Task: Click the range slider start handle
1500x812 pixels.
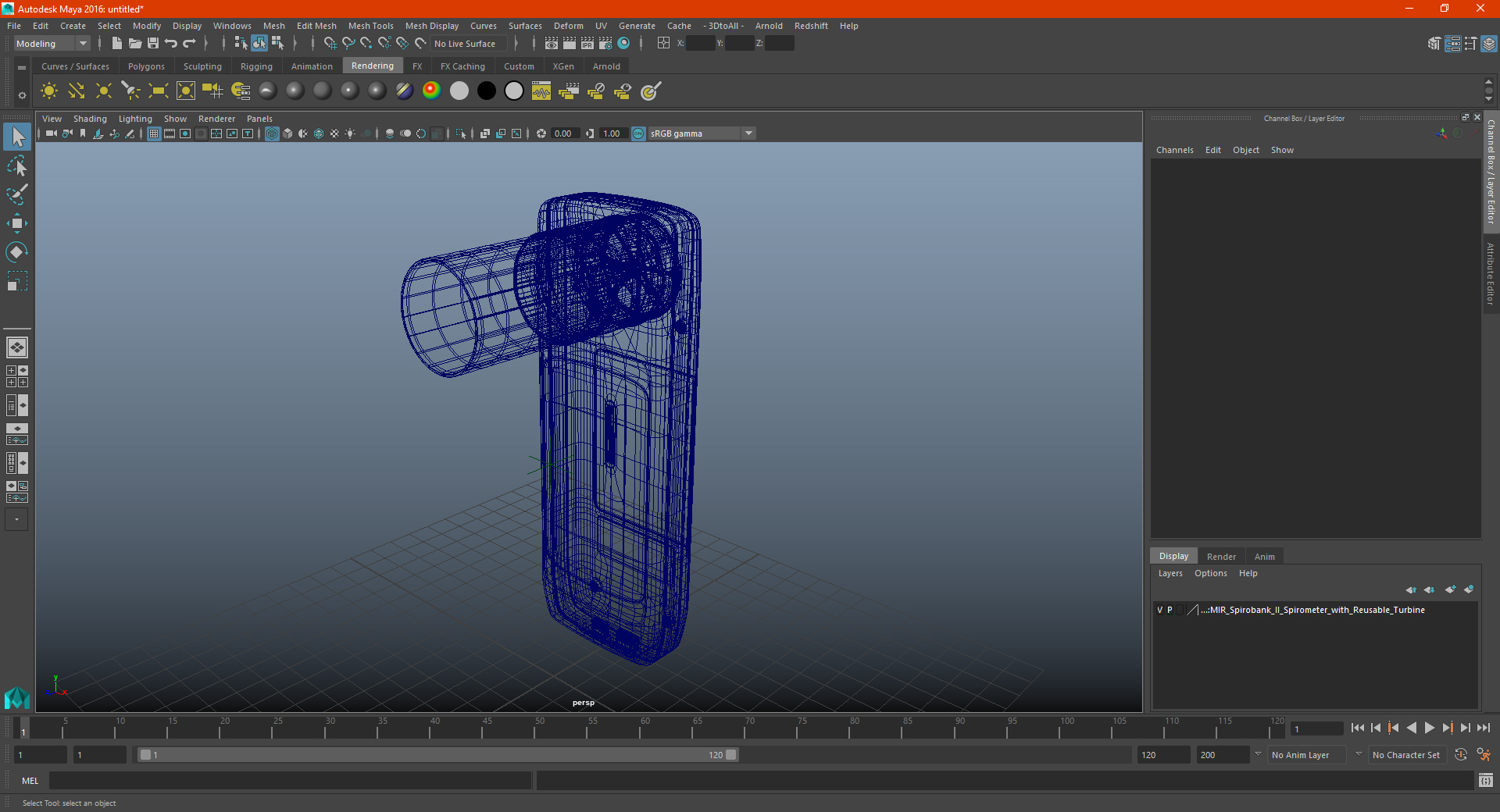Action: click(145, 755)
